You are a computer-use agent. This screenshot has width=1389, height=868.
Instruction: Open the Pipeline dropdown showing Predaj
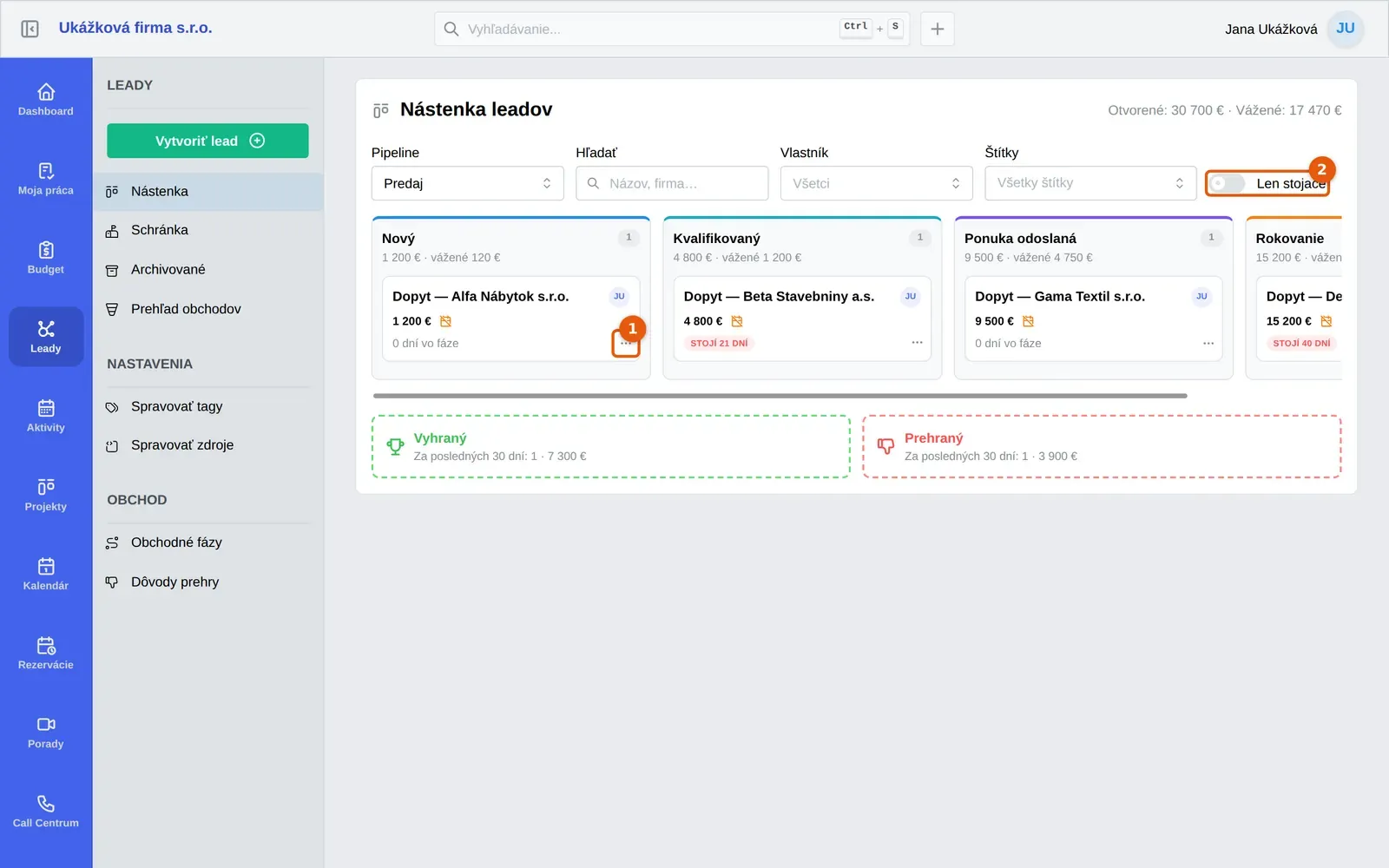468,183
